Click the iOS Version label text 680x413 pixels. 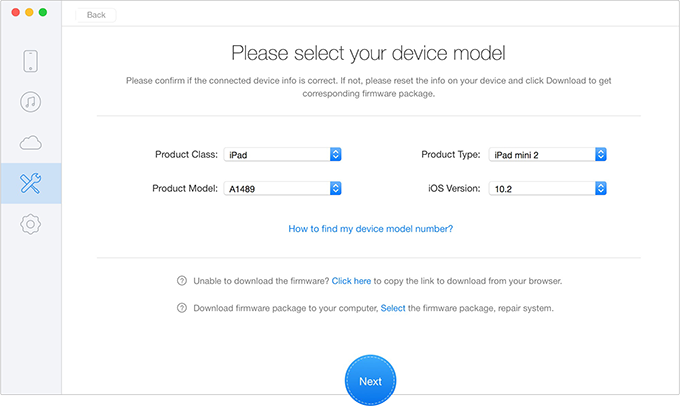click(454, 188)
